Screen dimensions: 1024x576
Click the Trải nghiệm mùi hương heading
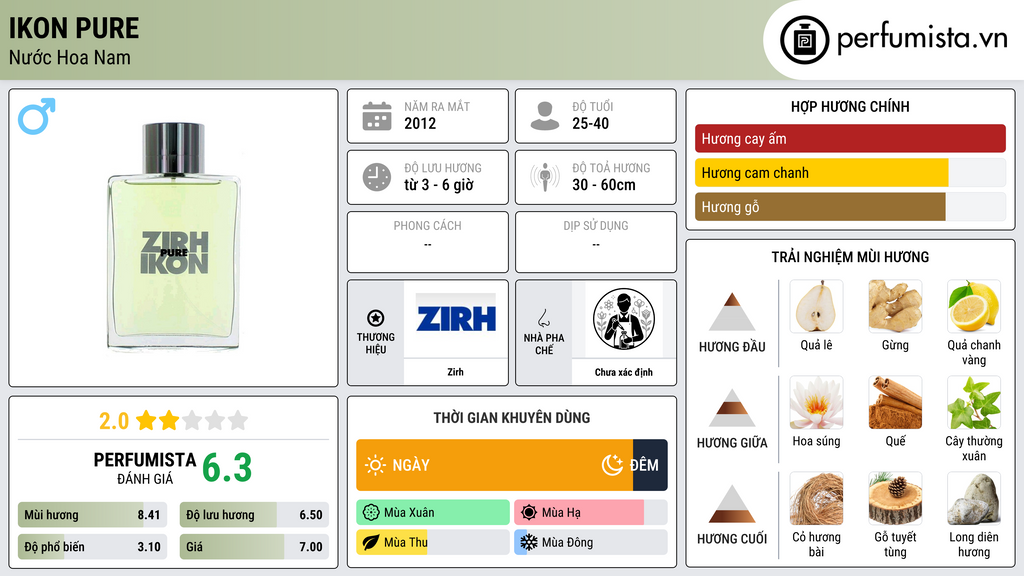[850, 257]
